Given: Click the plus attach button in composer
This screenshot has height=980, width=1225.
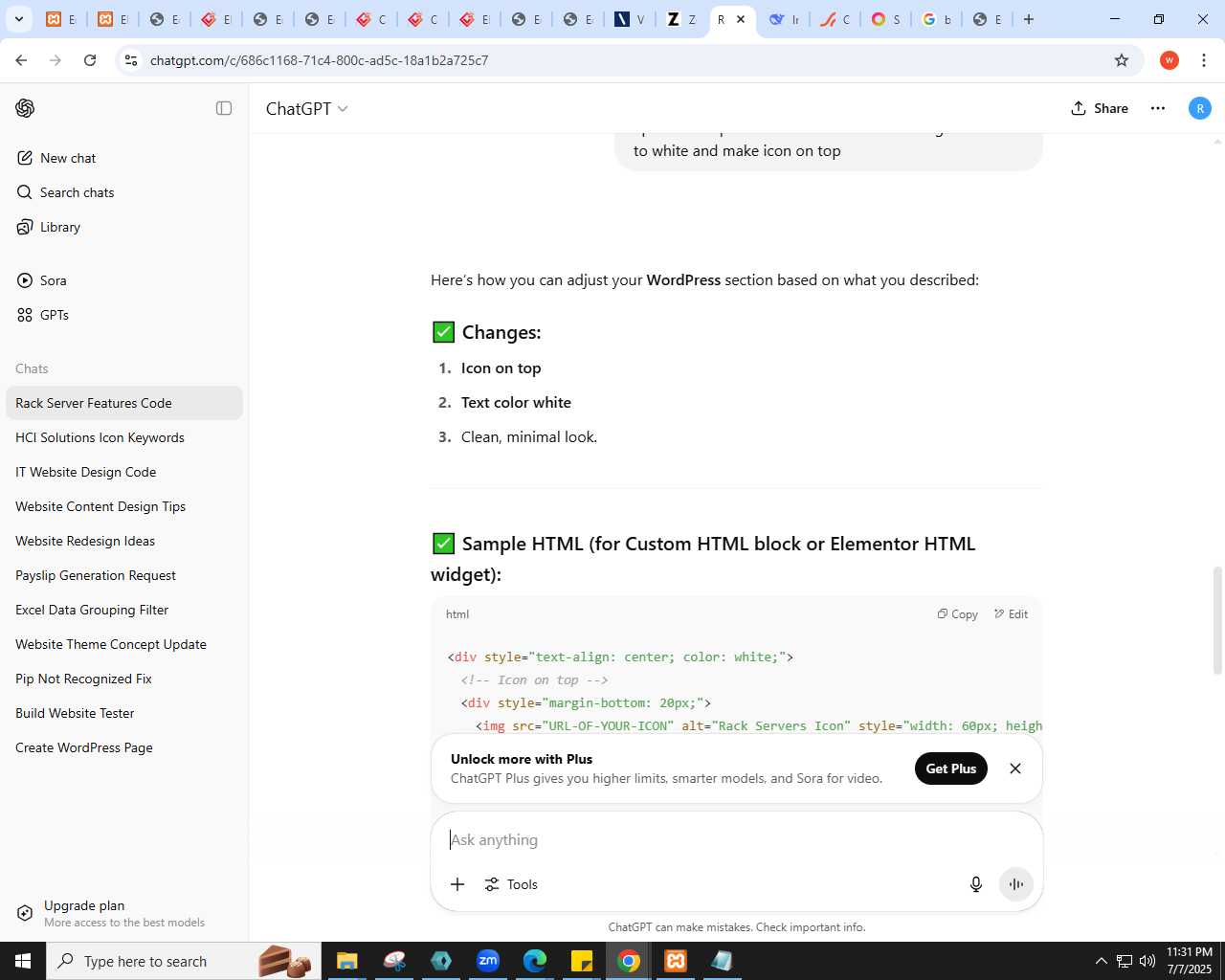Looking at the screenshot, I should click(x=457, y=884).
